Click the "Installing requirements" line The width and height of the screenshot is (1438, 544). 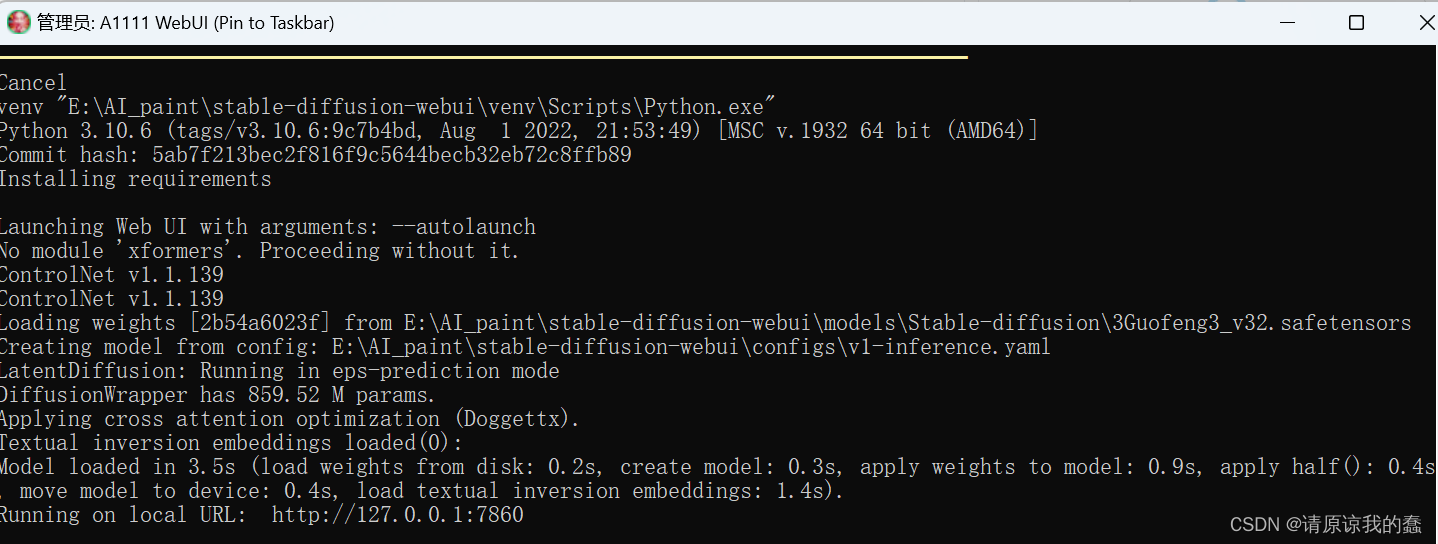point(136,178)
